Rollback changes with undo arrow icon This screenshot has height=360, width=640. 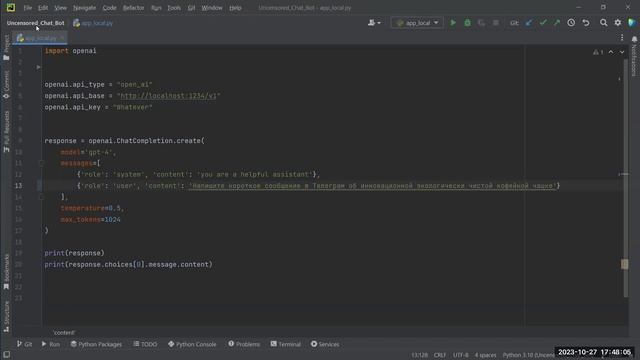[586, 23]
